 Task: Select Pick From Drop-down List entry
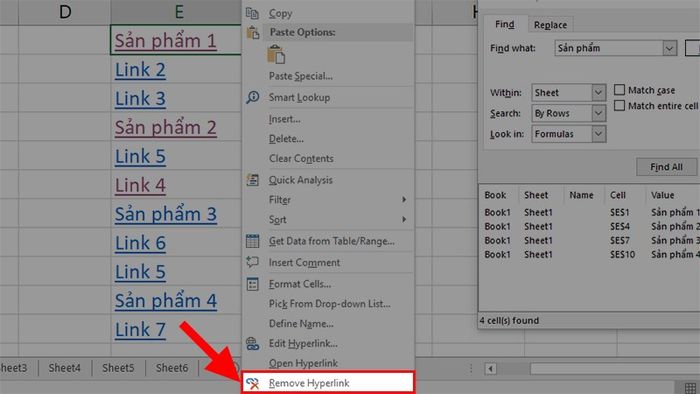(328, 304)
